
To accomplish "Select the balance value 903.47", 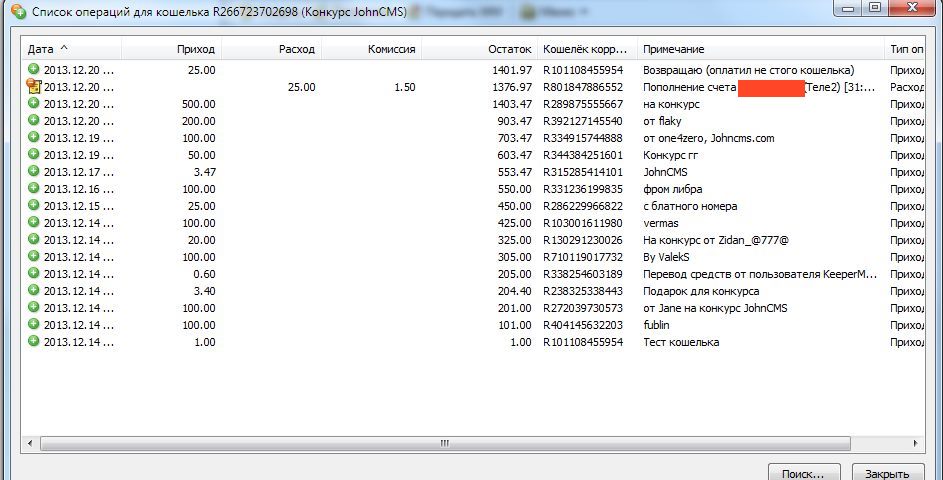I will [x=514, y=121].
